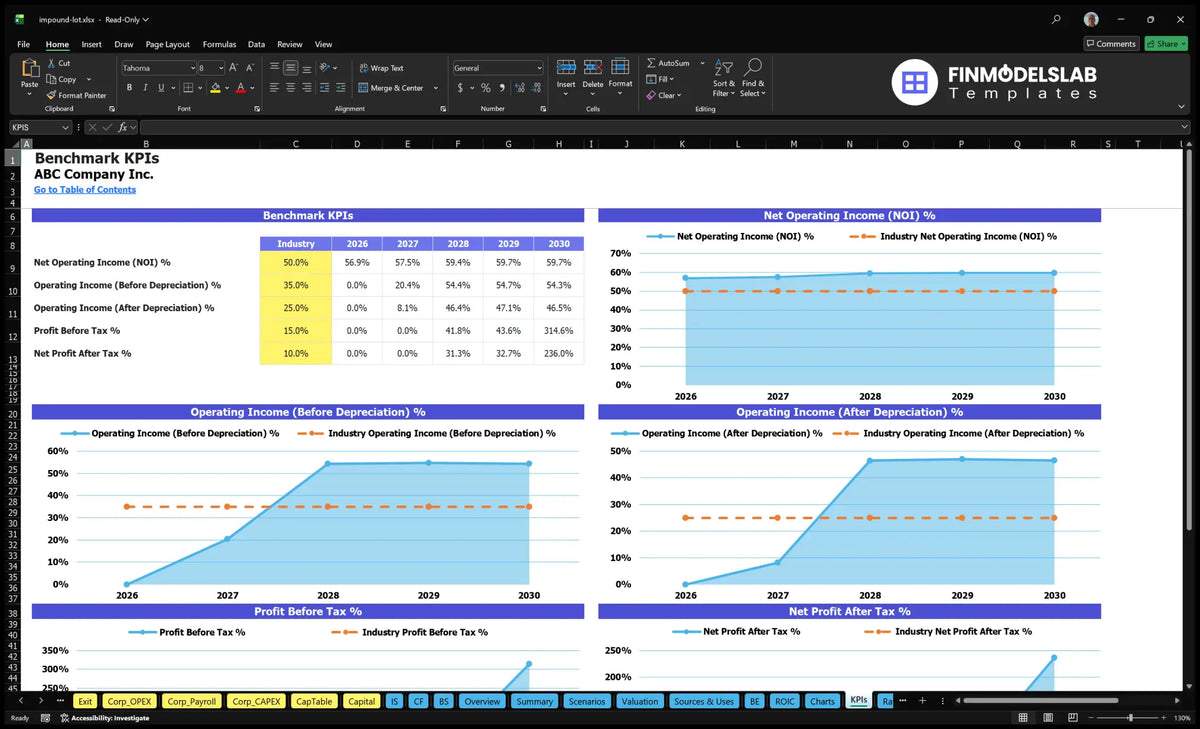1200x729 pixels.
Task: Click the Sort & Filter icon
Action: click(x=724, y=67)
